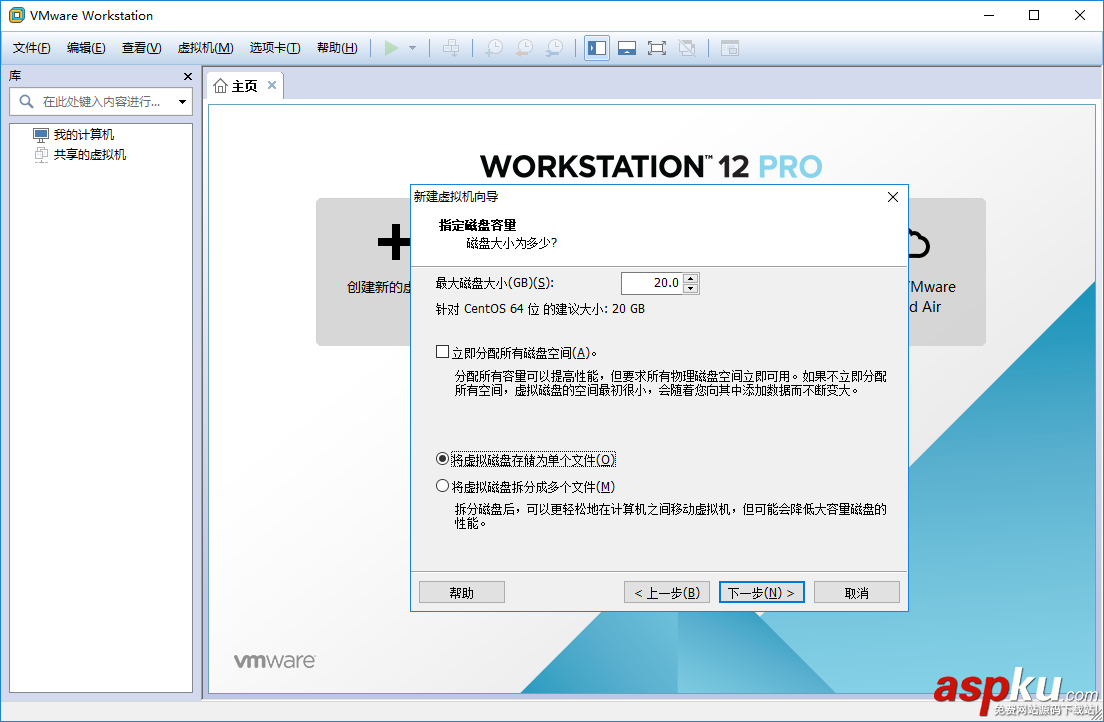This screenshot has height=722, width=1104.
Task: Click the full screen mode icon
Action: (657, 48)
